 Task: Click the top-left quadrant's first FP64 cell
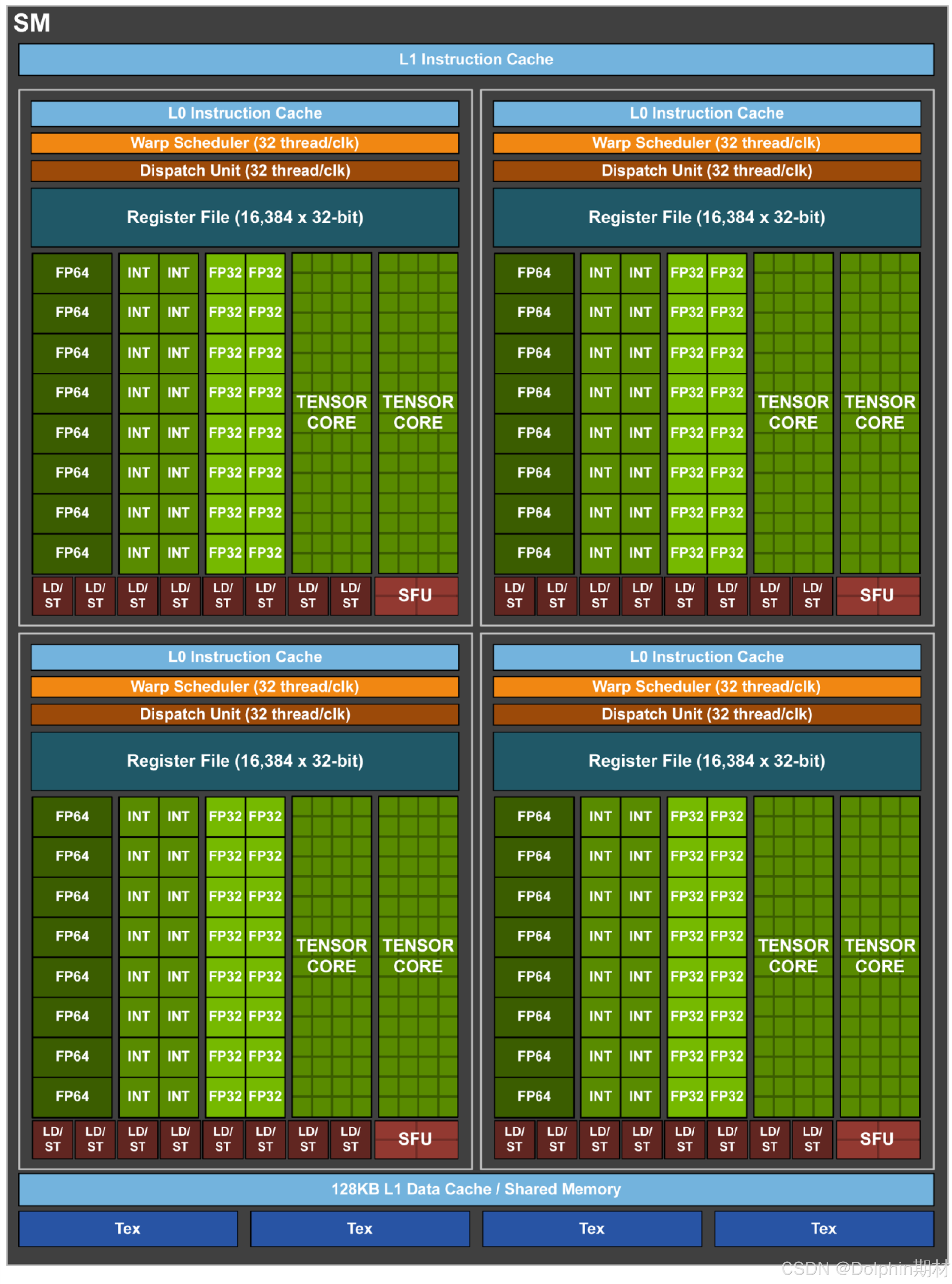point(72,273)
